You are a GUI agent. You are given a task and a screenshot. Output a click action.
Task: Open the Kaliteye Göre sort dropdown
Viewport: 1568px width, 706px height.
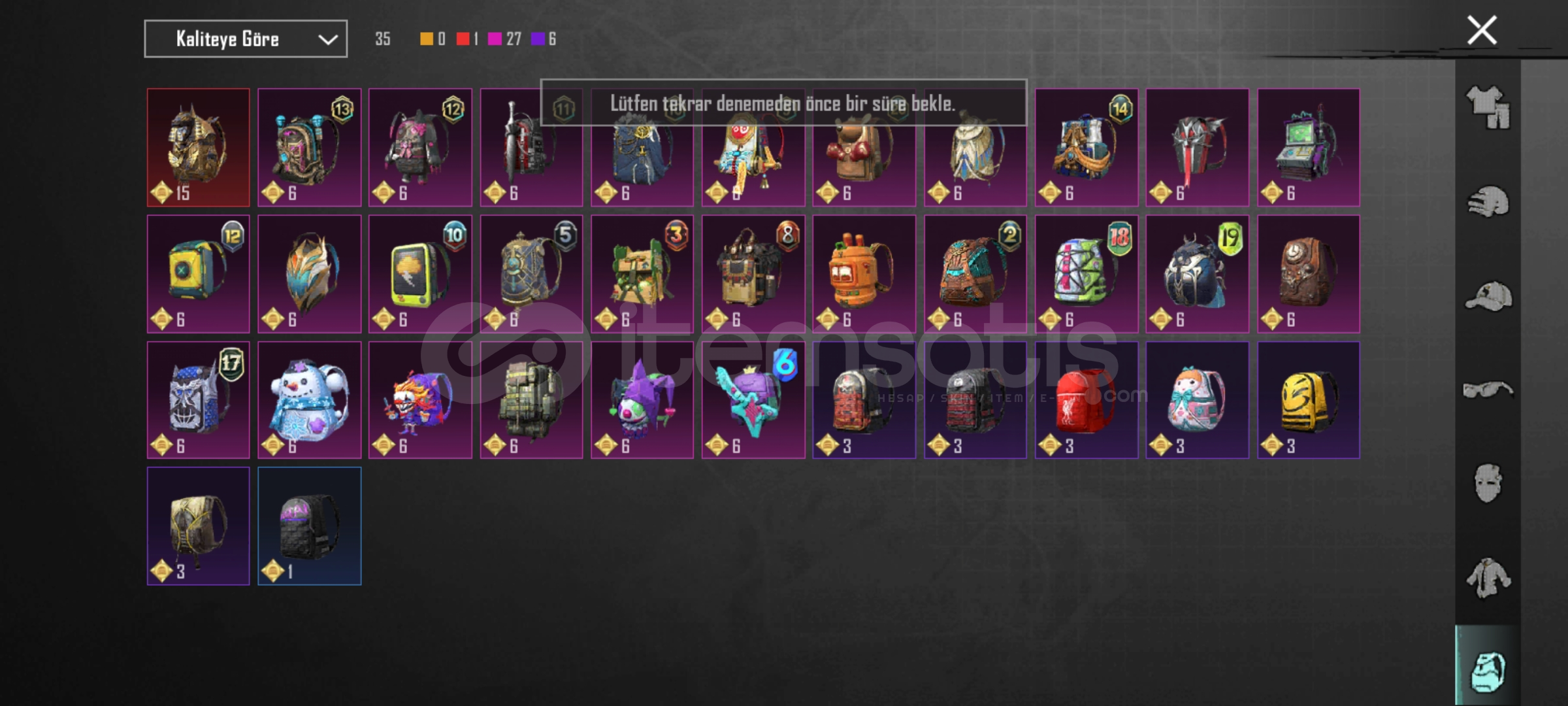tap(246, 39)
